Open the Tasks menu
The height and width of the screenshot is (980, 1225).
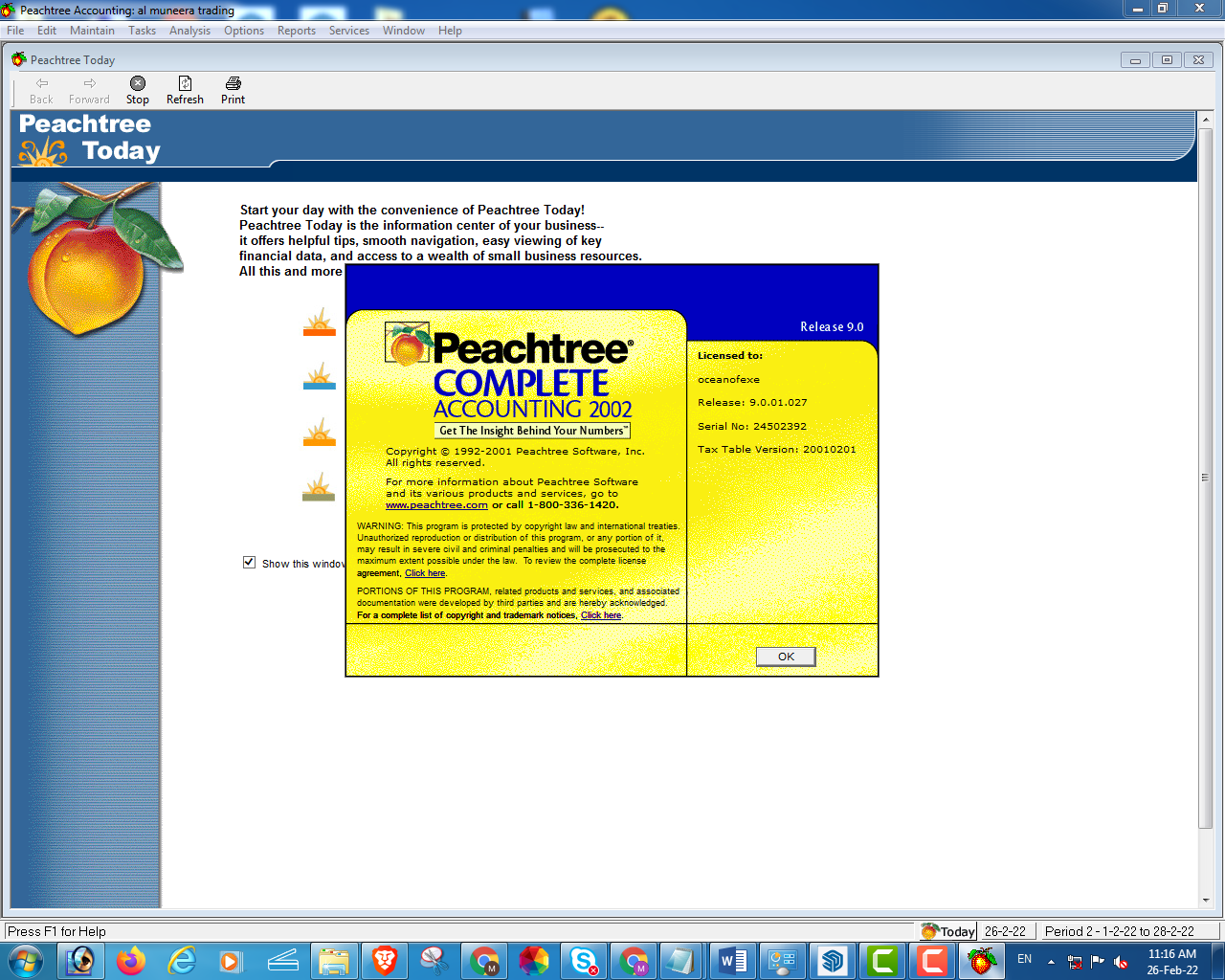coord(142,31)
